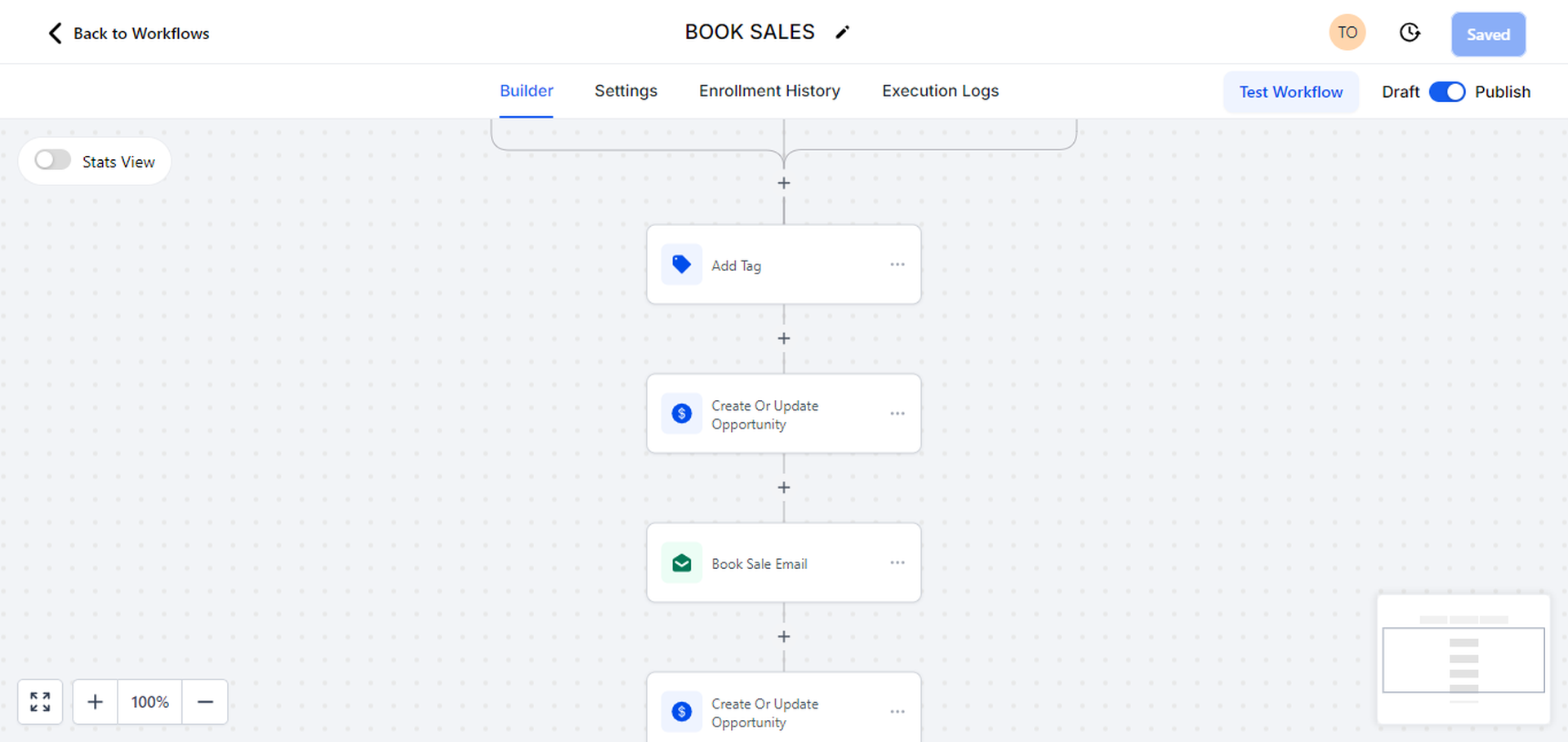The height and width of the screenshot is (742, 1568).
Task: Switch to the Settings tab
Action: coord(626,91)
